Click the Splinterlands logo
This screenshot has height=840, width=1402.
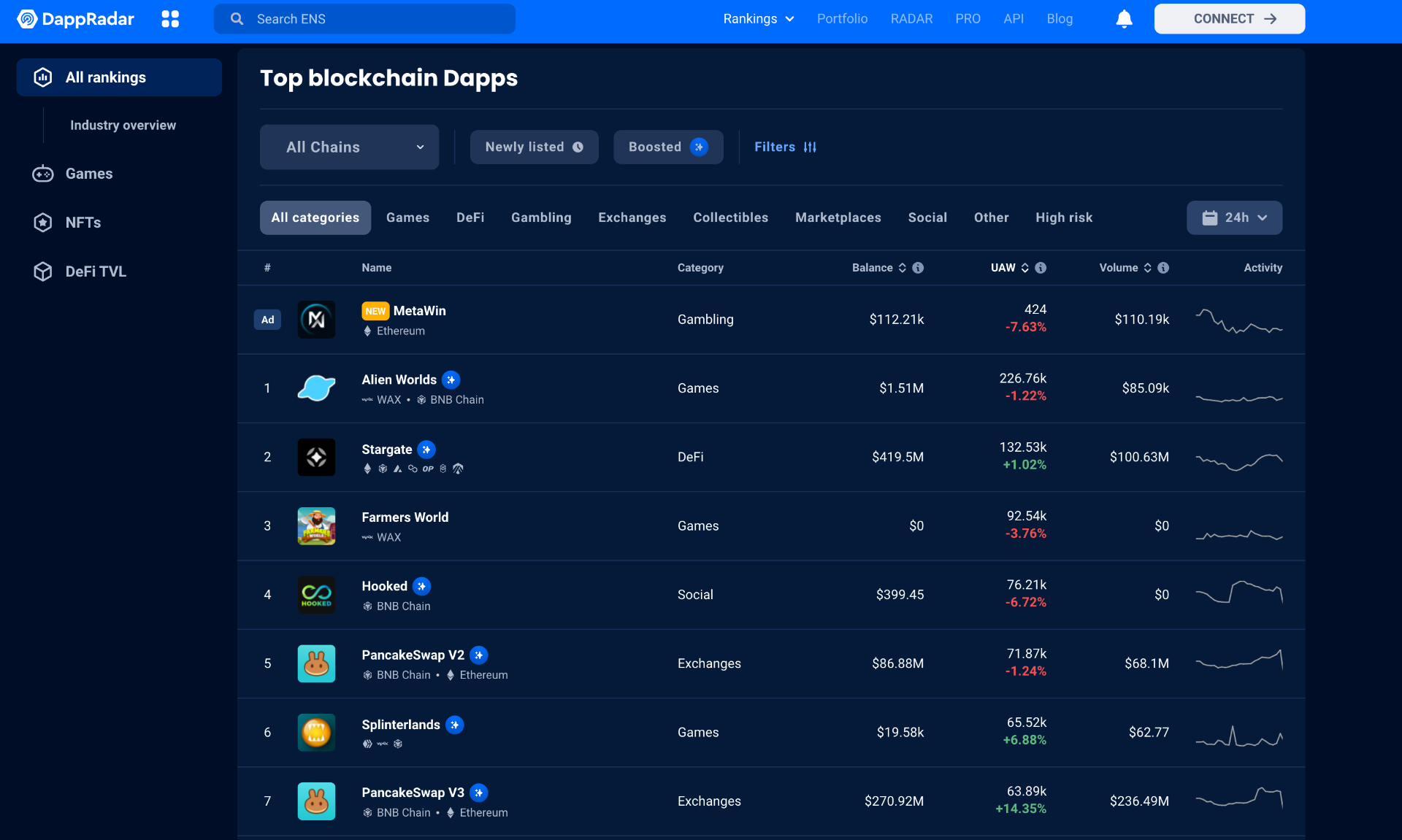(316, 732)
